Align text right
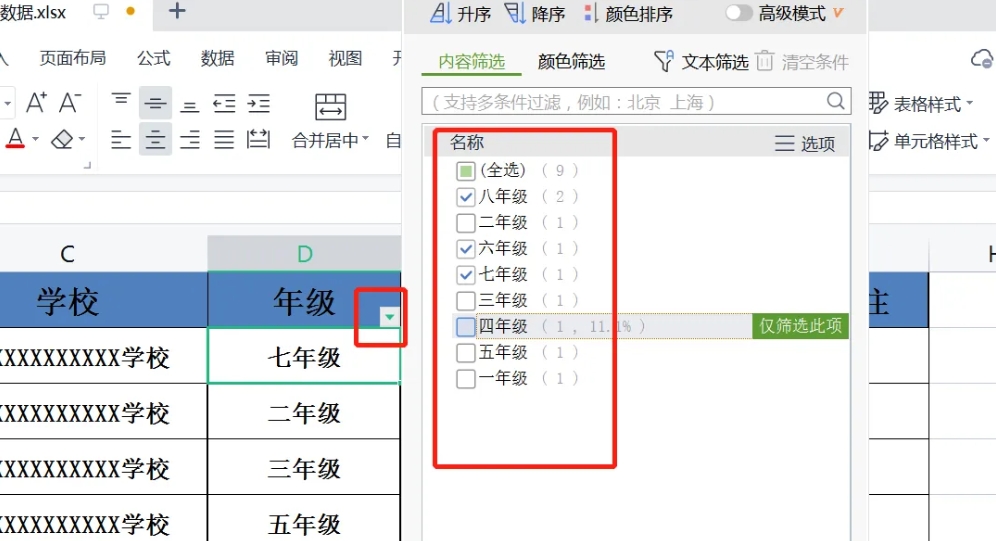The width and height of the screenshot is (996, 541). (189, 139)
